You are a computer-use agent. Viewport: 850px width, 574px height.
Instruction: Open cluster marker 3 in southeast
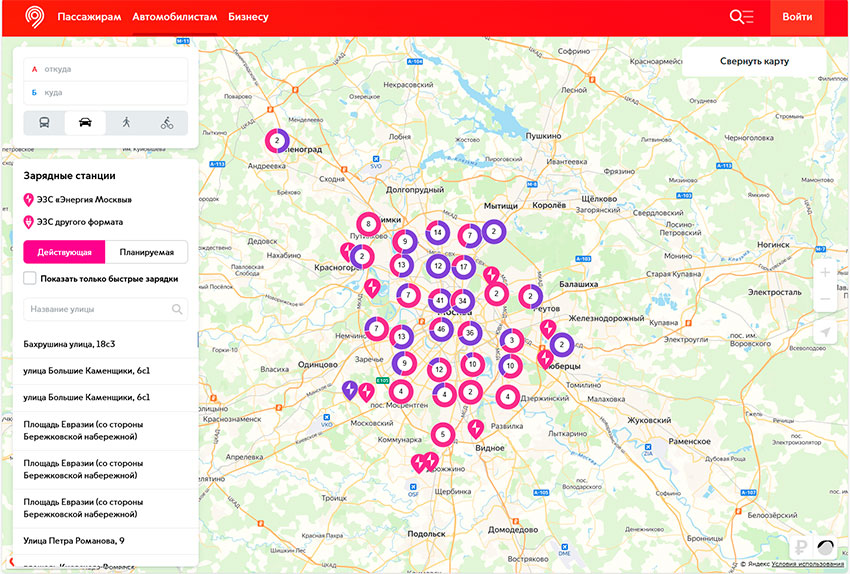[x=511, y=340]
